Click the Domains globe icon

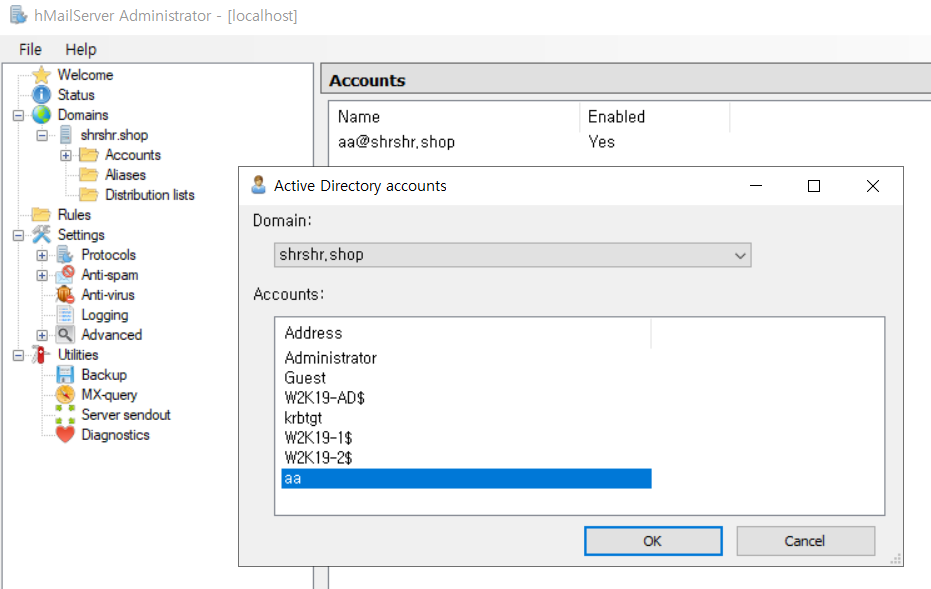pyautogui.click(x=42, y=115)
